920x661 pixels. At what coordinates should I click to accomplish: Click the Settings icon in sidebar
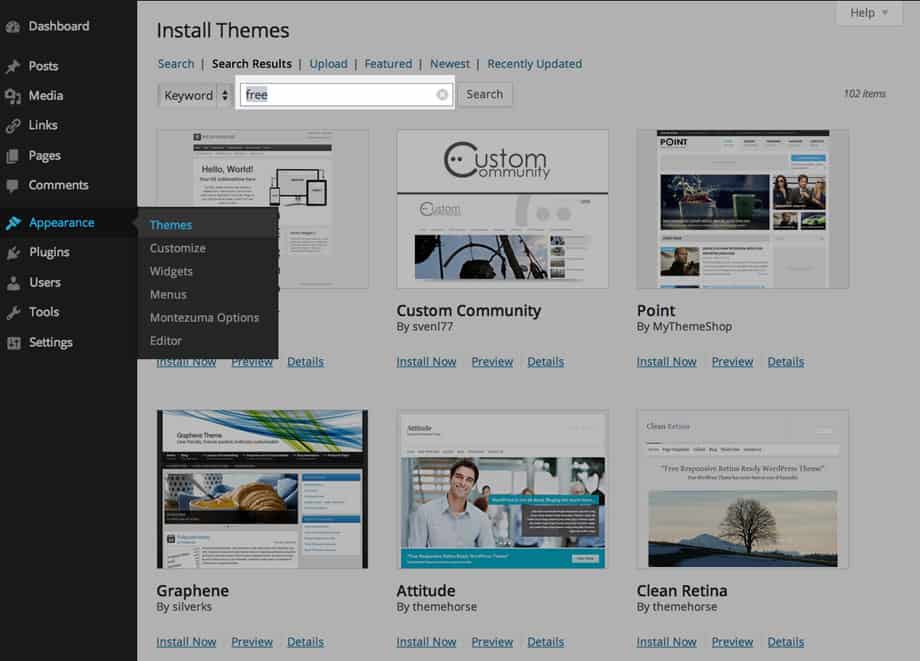click(13, 343)
